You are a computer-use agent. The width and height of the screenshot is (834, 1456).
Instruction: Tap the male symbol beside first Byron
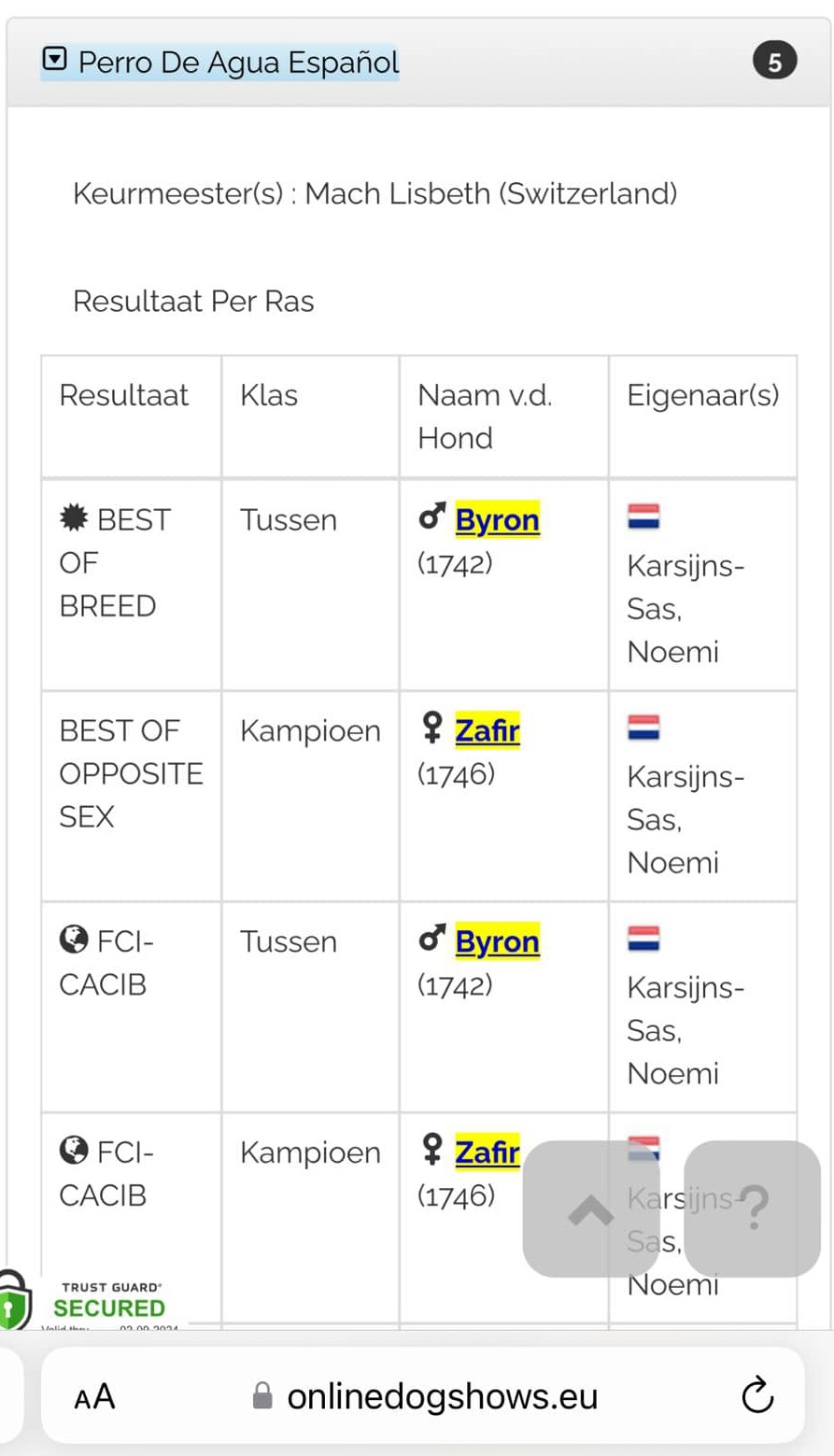tap(431, 518)
